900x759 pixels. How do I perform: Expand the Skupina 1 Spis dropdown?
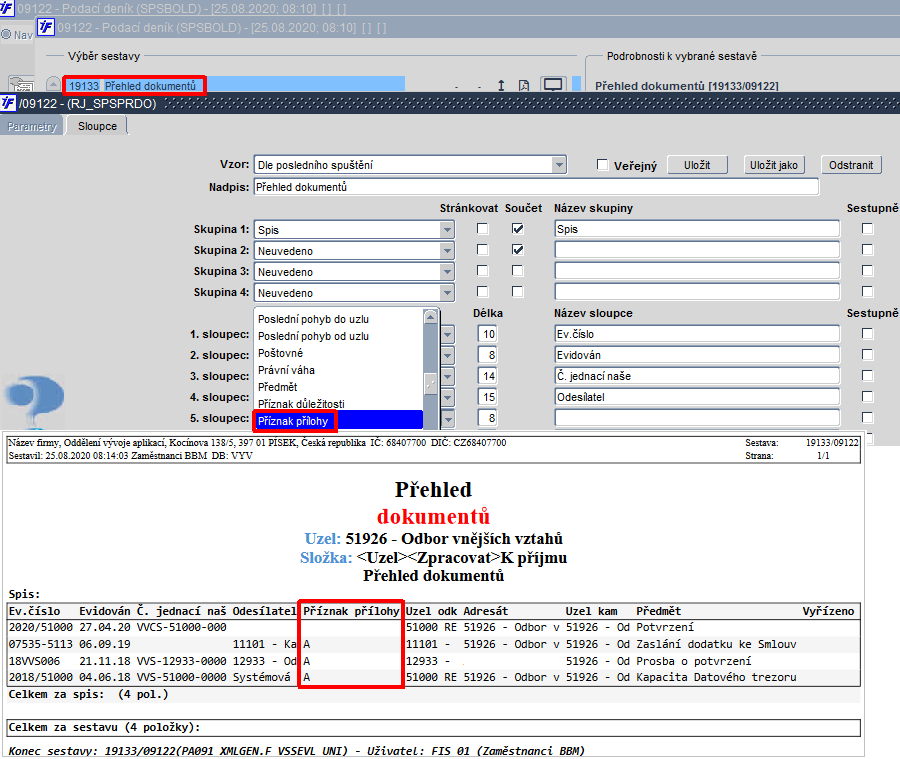447,230
